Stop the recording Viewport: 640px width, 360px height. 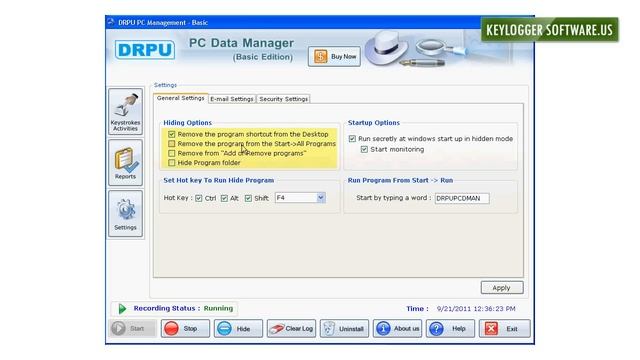click(185, 328)
